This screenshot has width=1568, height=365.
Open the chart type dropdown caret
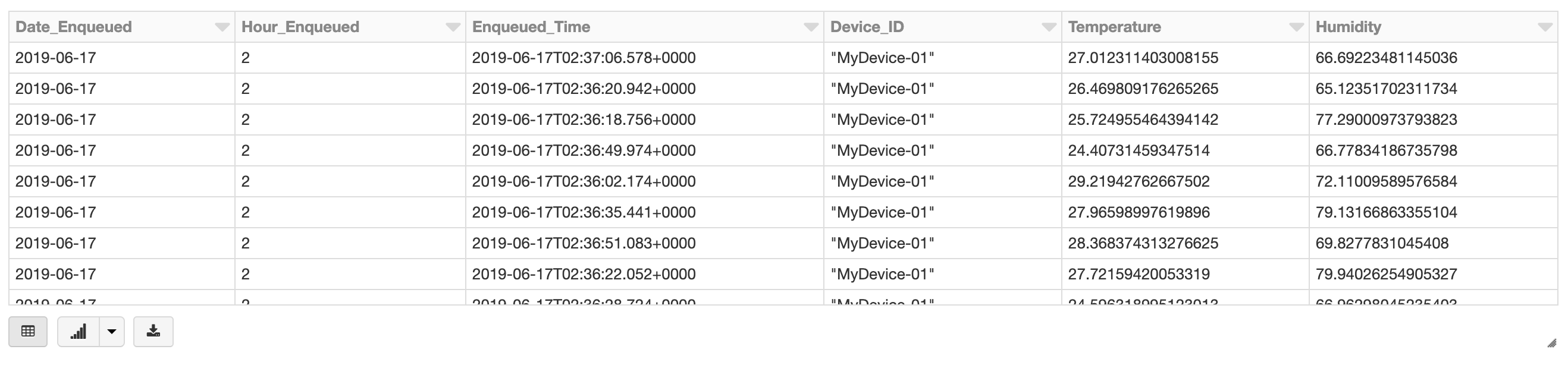pos(112,332)
